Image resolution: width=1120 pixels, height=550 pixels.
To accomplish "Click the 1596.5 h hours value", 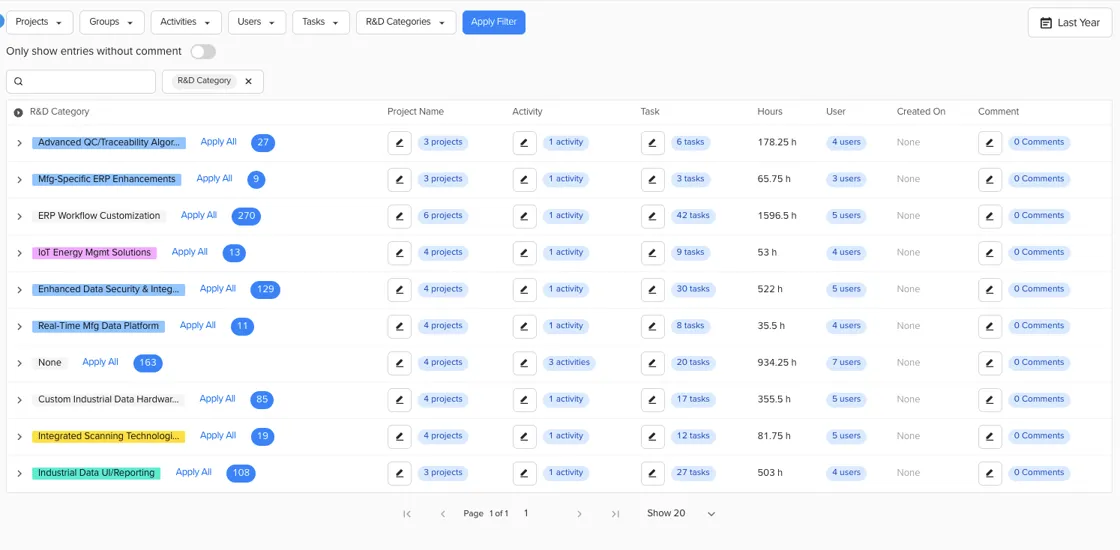I will 777,216.
